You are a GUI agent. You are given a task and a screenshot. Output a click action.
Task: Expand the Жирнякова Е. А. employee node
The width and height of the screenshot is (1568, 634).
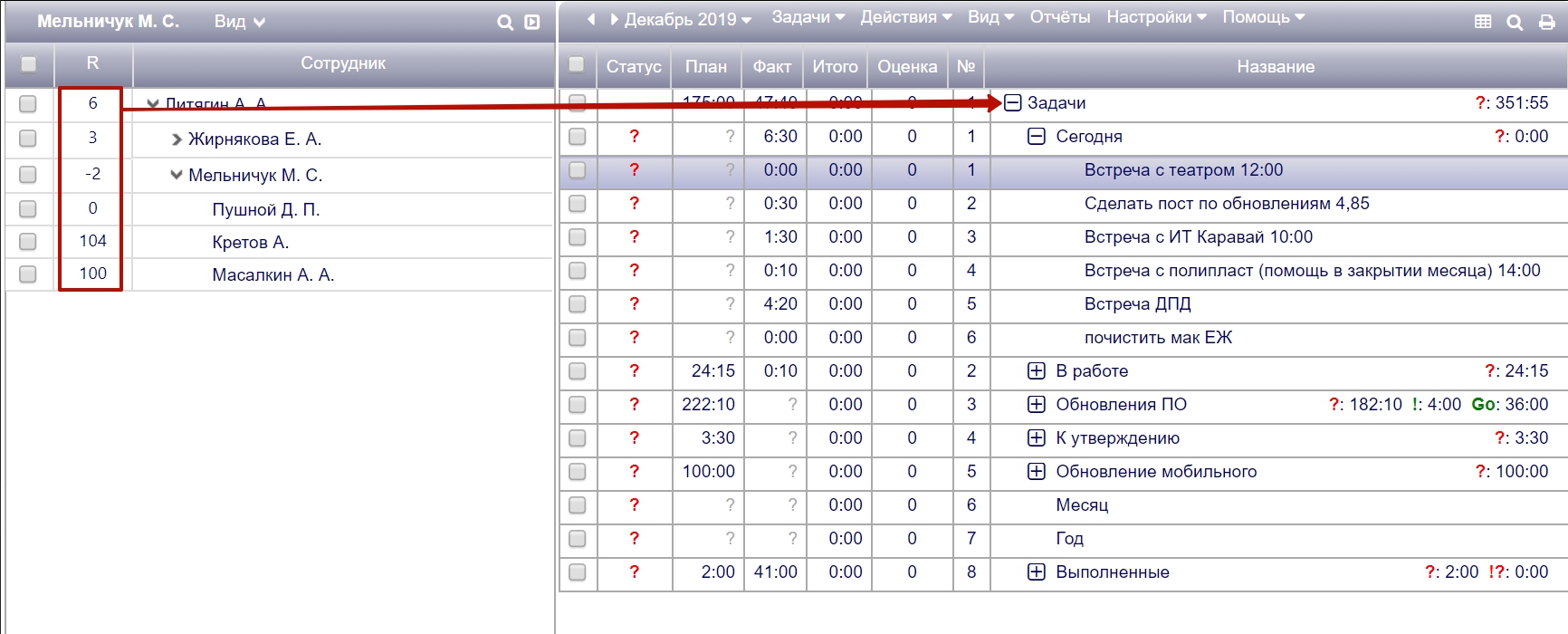[x=177, y=139]
